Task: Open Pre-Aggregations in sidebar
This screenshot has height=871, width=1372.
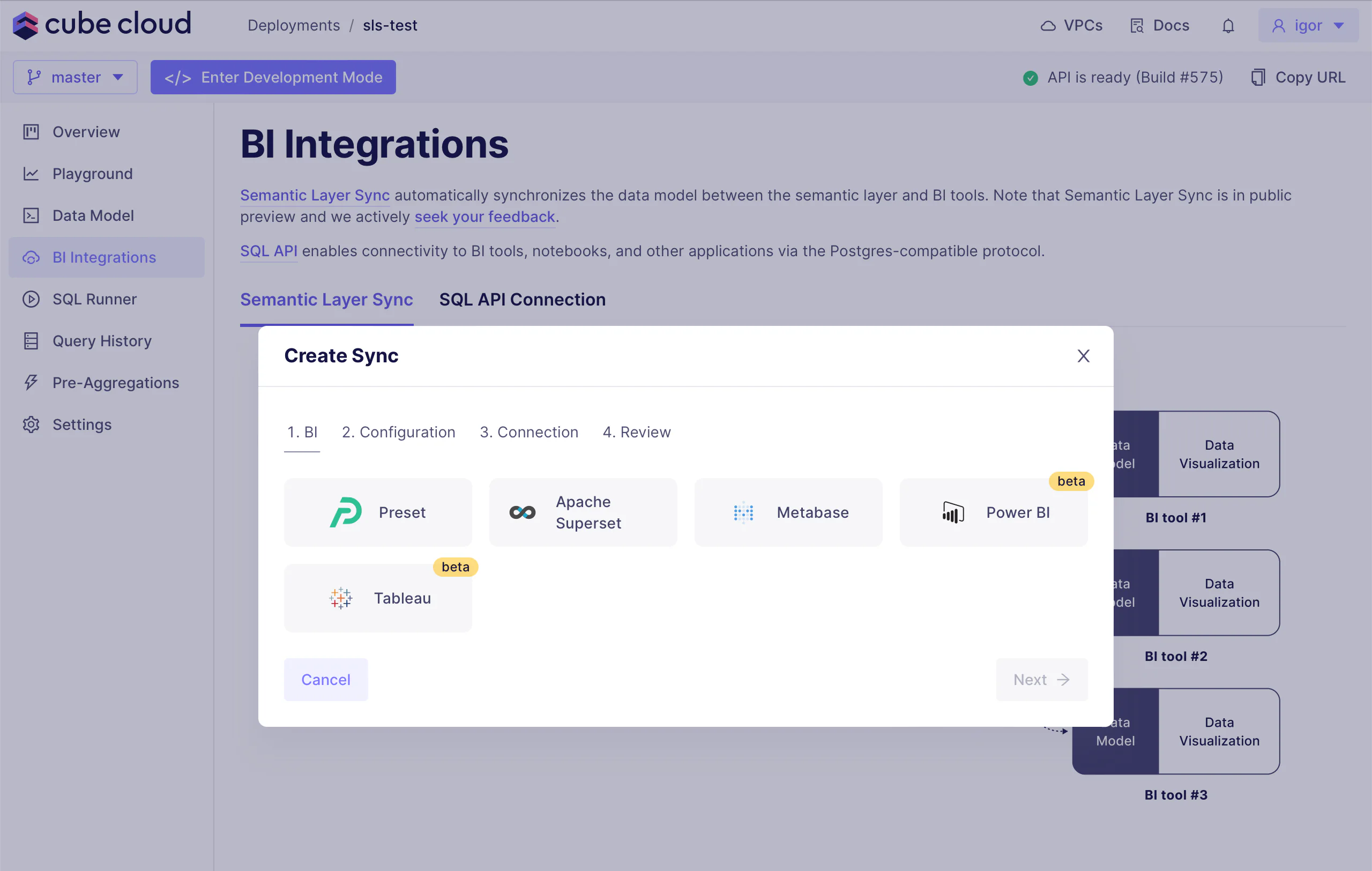Action: pos(115,383)
